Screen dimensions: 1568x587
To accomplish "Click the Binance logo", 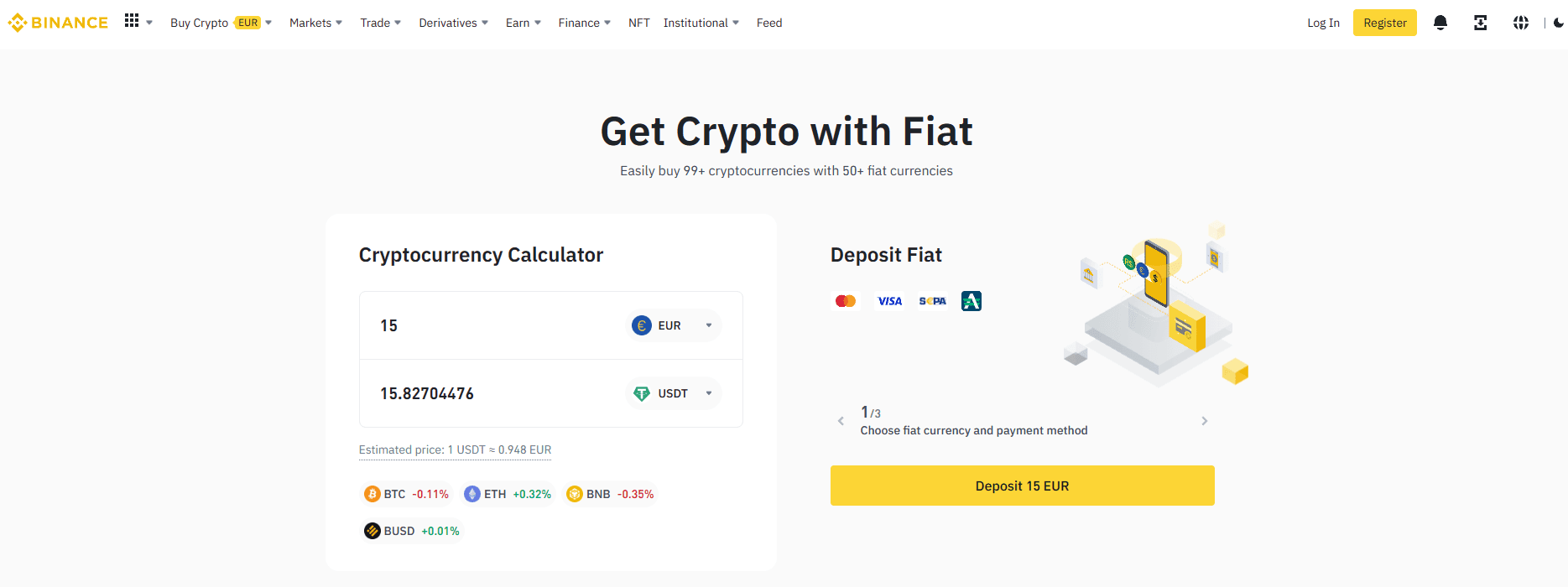I will (x=57, y=22).
